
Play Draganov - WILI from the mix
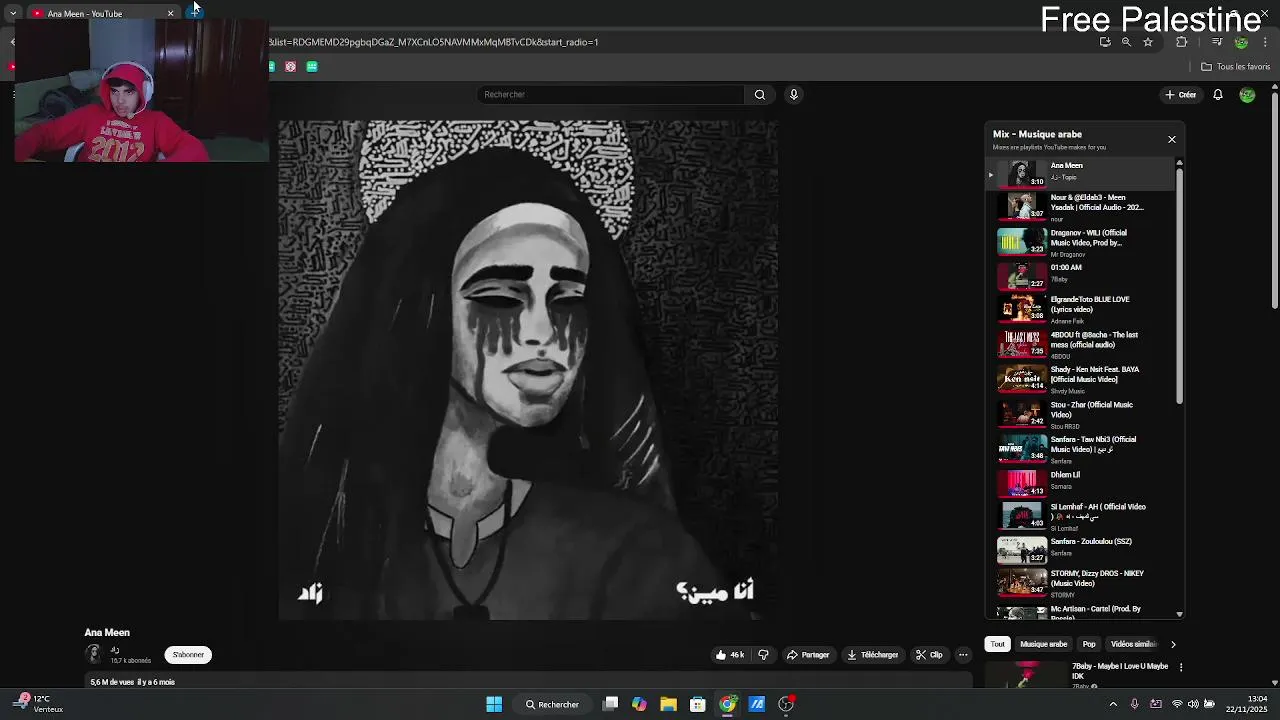[1078, 241]
